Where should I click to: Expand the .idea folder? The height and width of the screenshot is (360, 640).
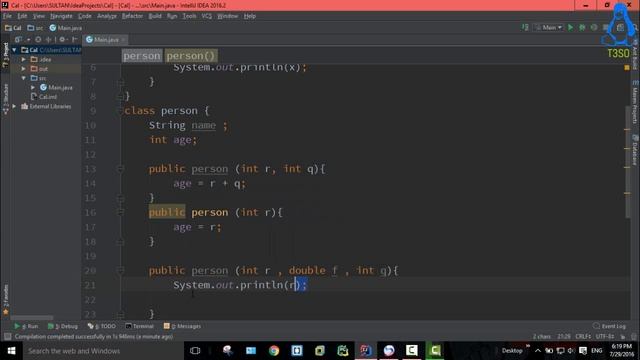pyautogui.click(x=24, y=59)
